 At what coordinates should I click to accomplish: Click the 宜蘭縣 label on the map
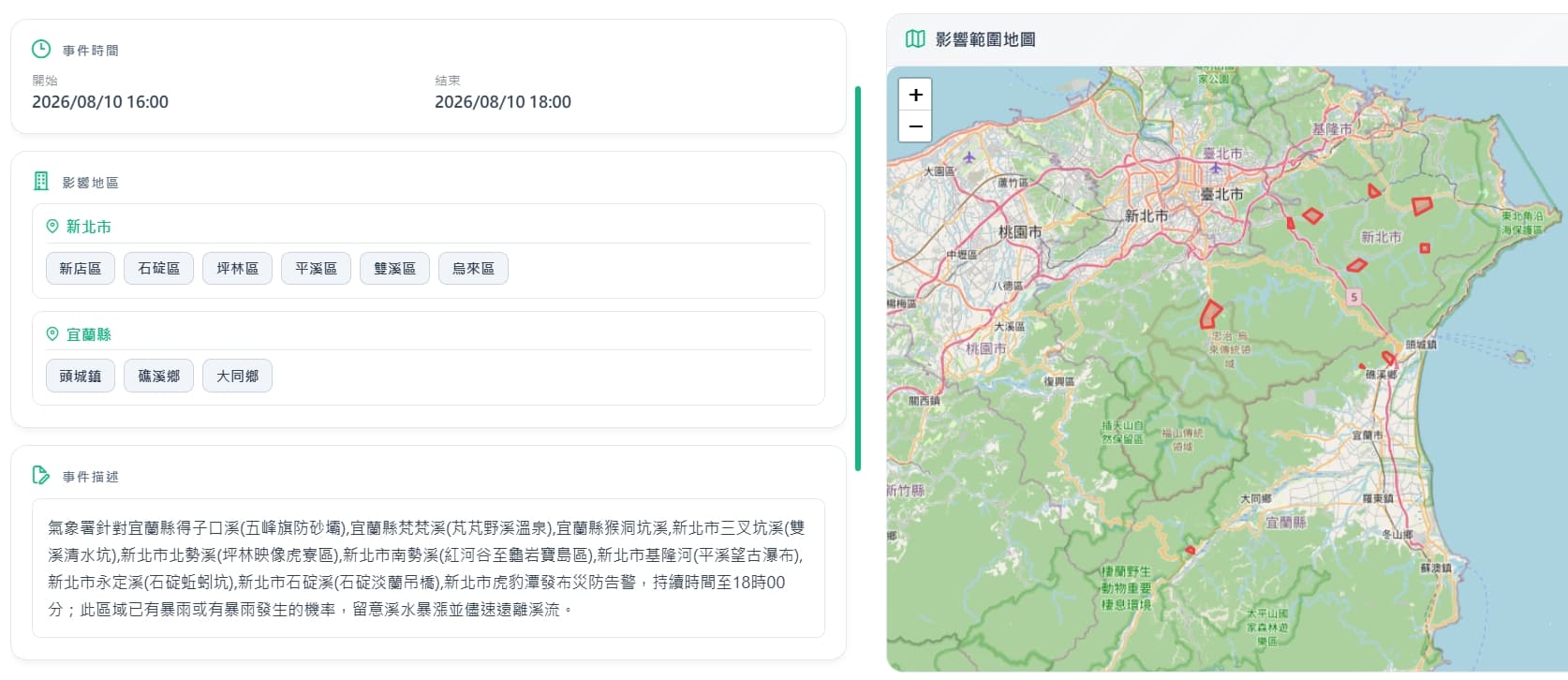1286,522
